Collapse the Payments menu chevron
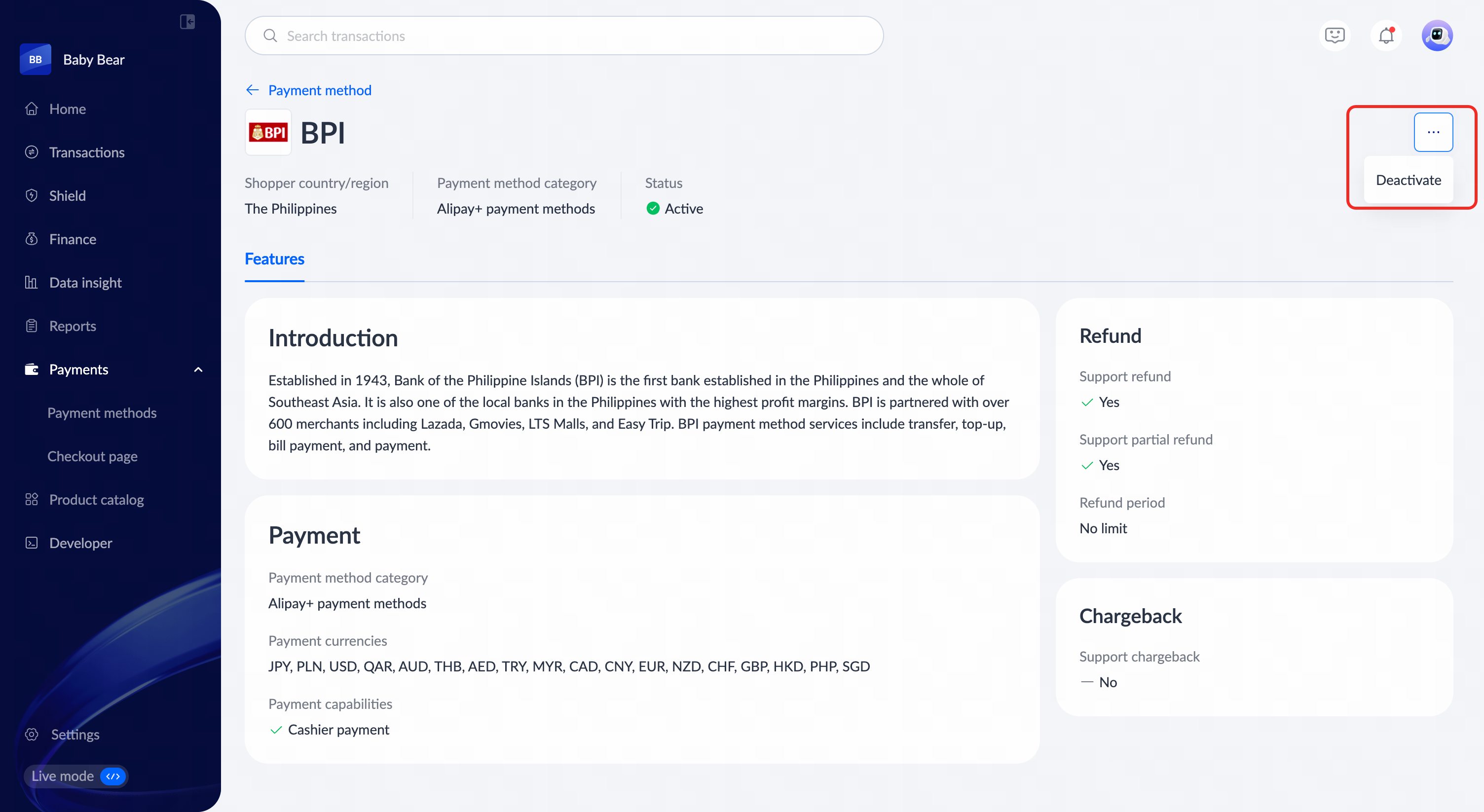 198,369
